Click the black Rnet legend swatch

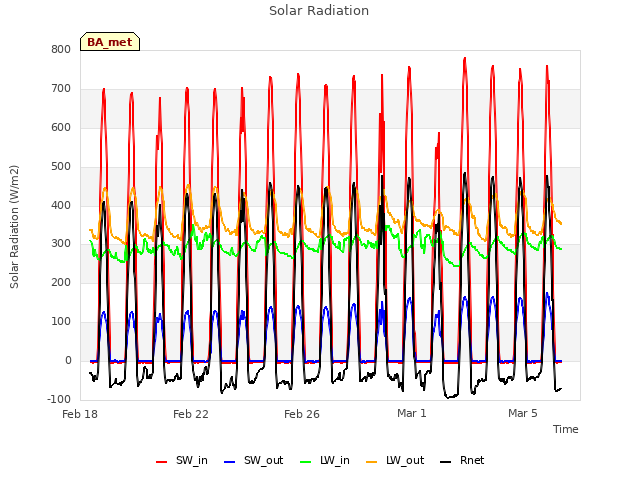pyautogui.click(x=446, y=462)
